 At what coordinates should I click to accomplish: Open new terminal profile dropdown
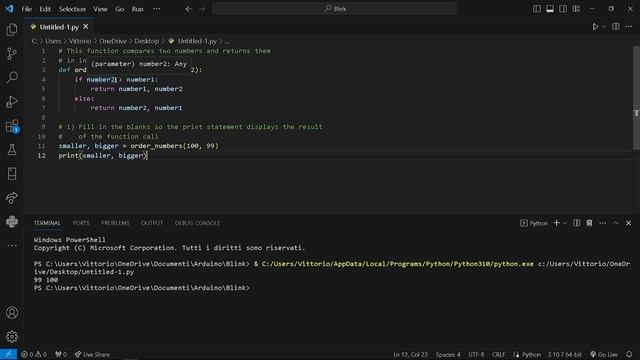(565, 223)
